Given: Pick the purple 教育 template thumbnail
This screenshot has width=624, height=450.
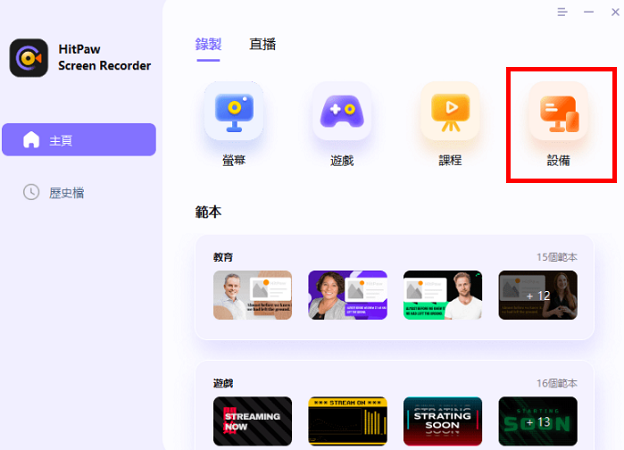Looking at the screenshot, I should 347,295.
